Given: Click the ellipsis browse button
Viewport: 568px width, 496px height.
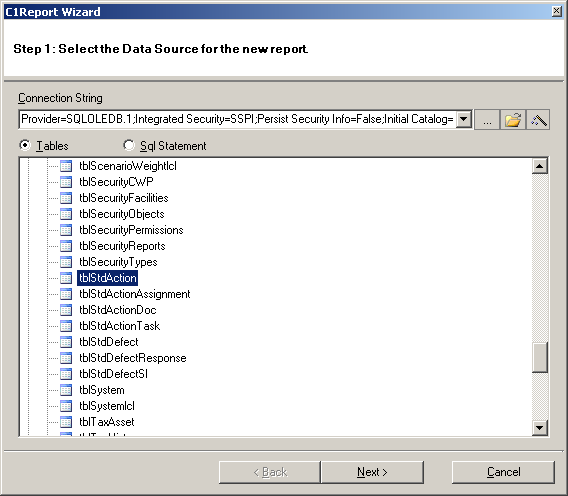Looking at the screenshot, I should click(487, 120).
